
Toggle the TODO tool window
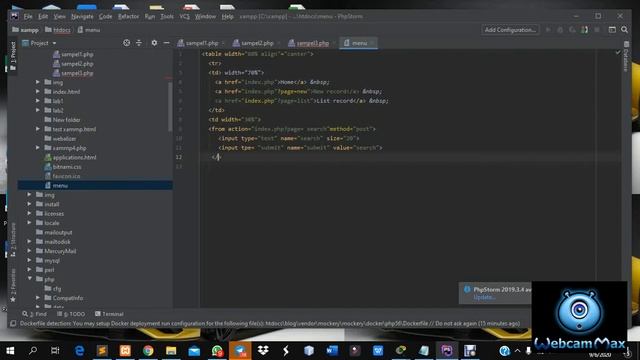click(x=71, y=314)
